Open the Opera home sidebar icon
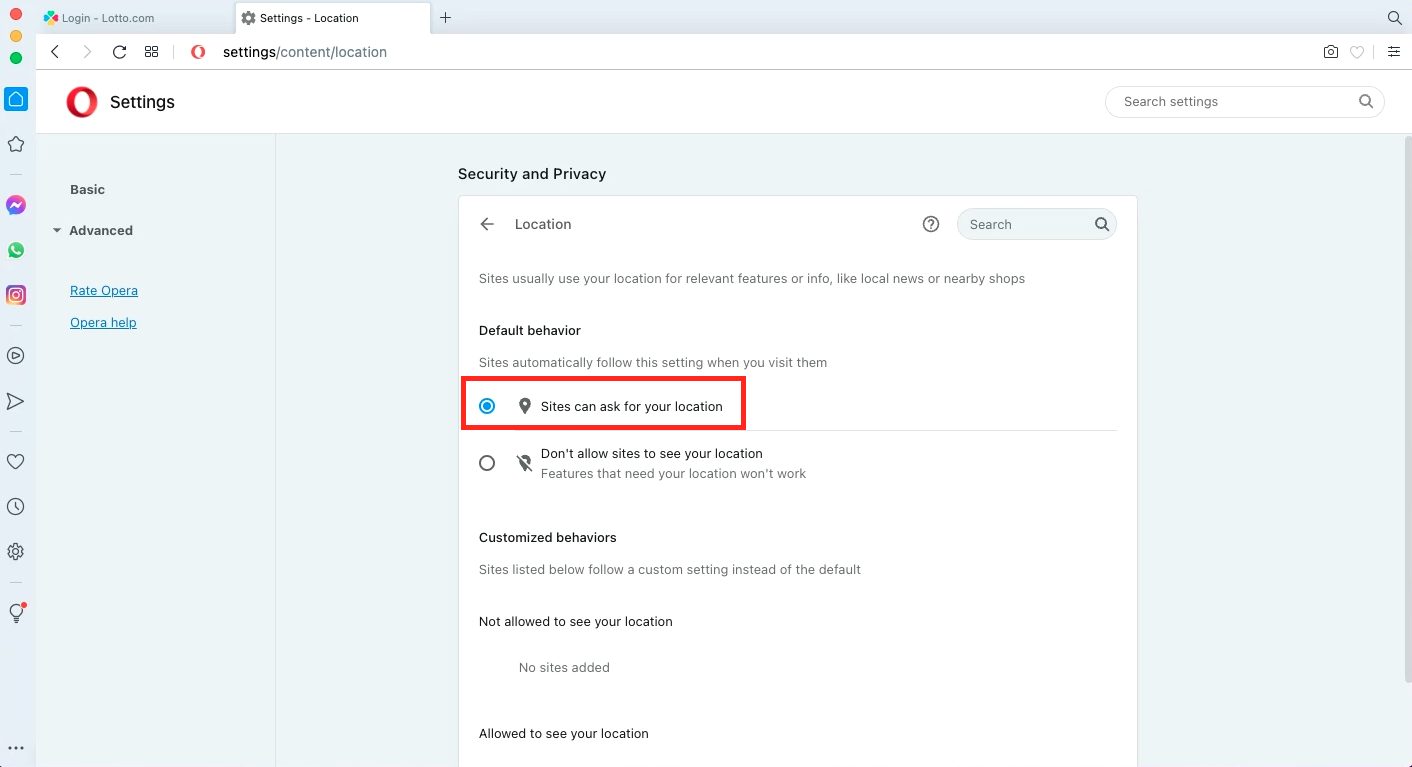Image resolution: width=1412 pixels, height=767 pixels. [16, 99]
